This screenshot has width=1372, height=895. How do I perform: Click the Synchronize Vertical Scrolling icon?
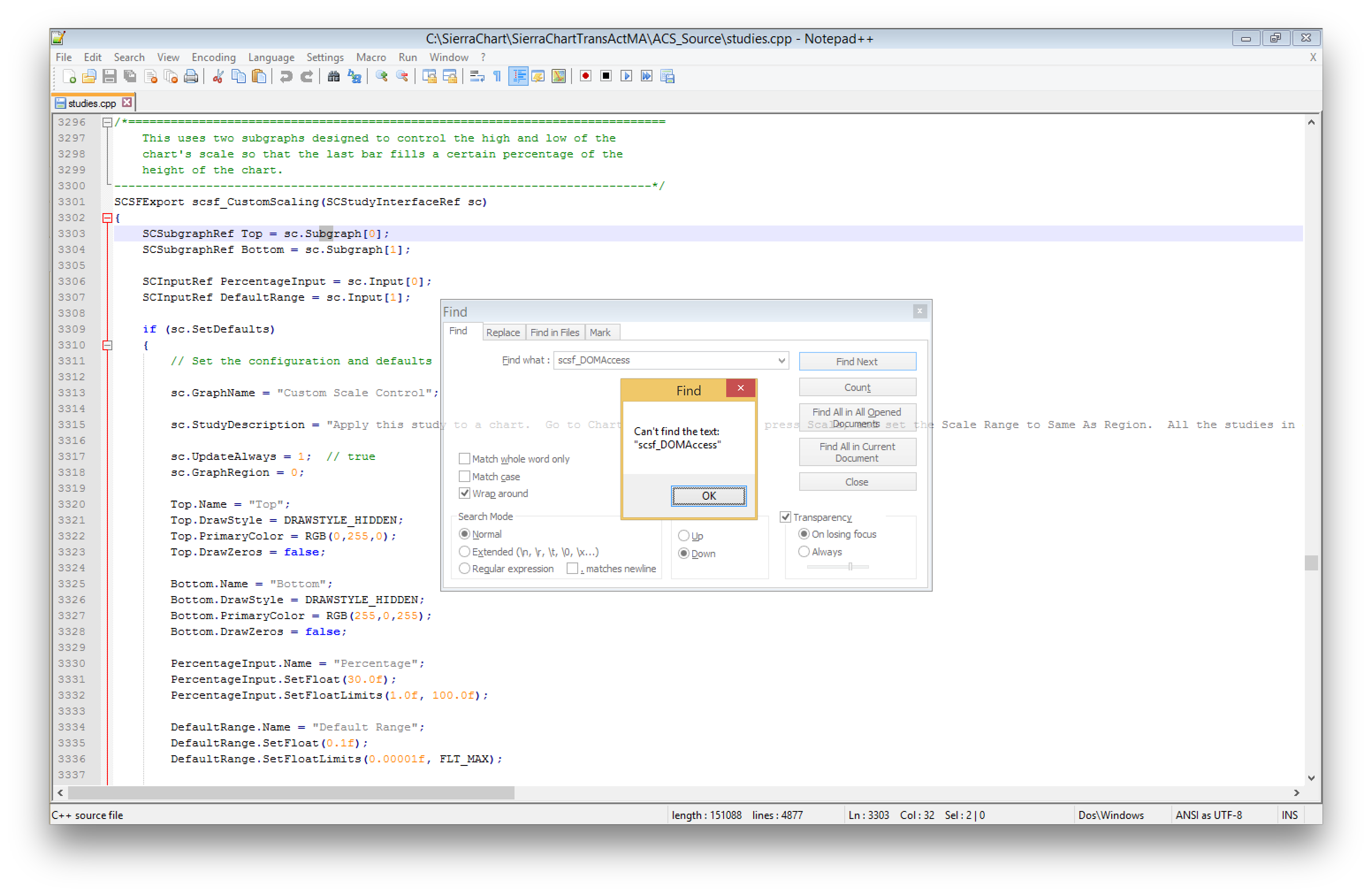429,76
